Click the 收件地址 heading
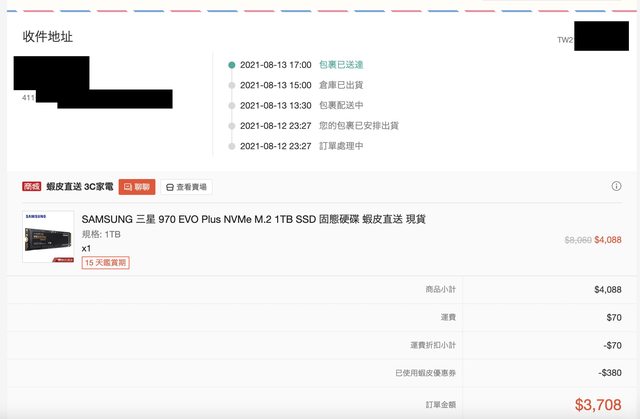 (x=48, y=37)
